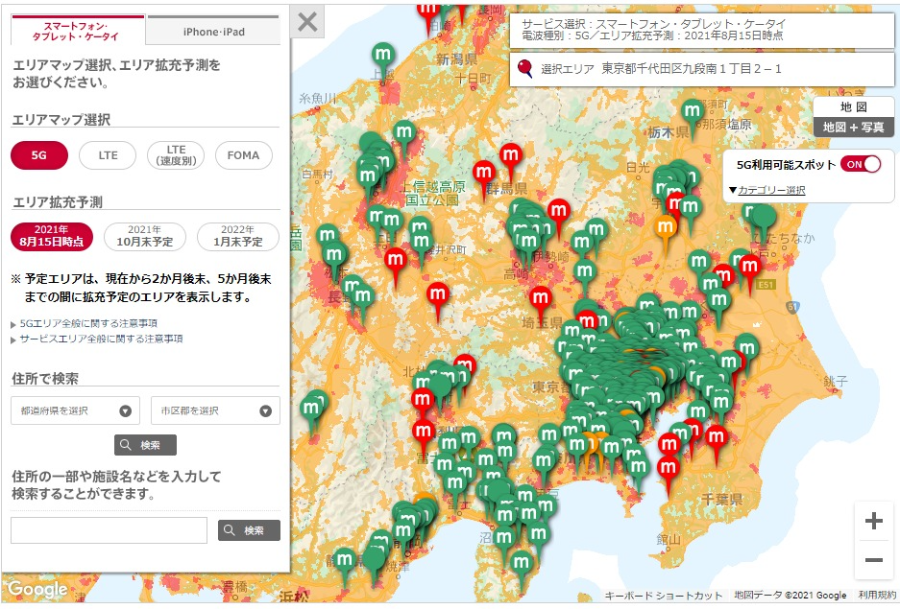Close the side panel with the X button
This screenshot has width=900, height=609.
click(x=308, y=22)
